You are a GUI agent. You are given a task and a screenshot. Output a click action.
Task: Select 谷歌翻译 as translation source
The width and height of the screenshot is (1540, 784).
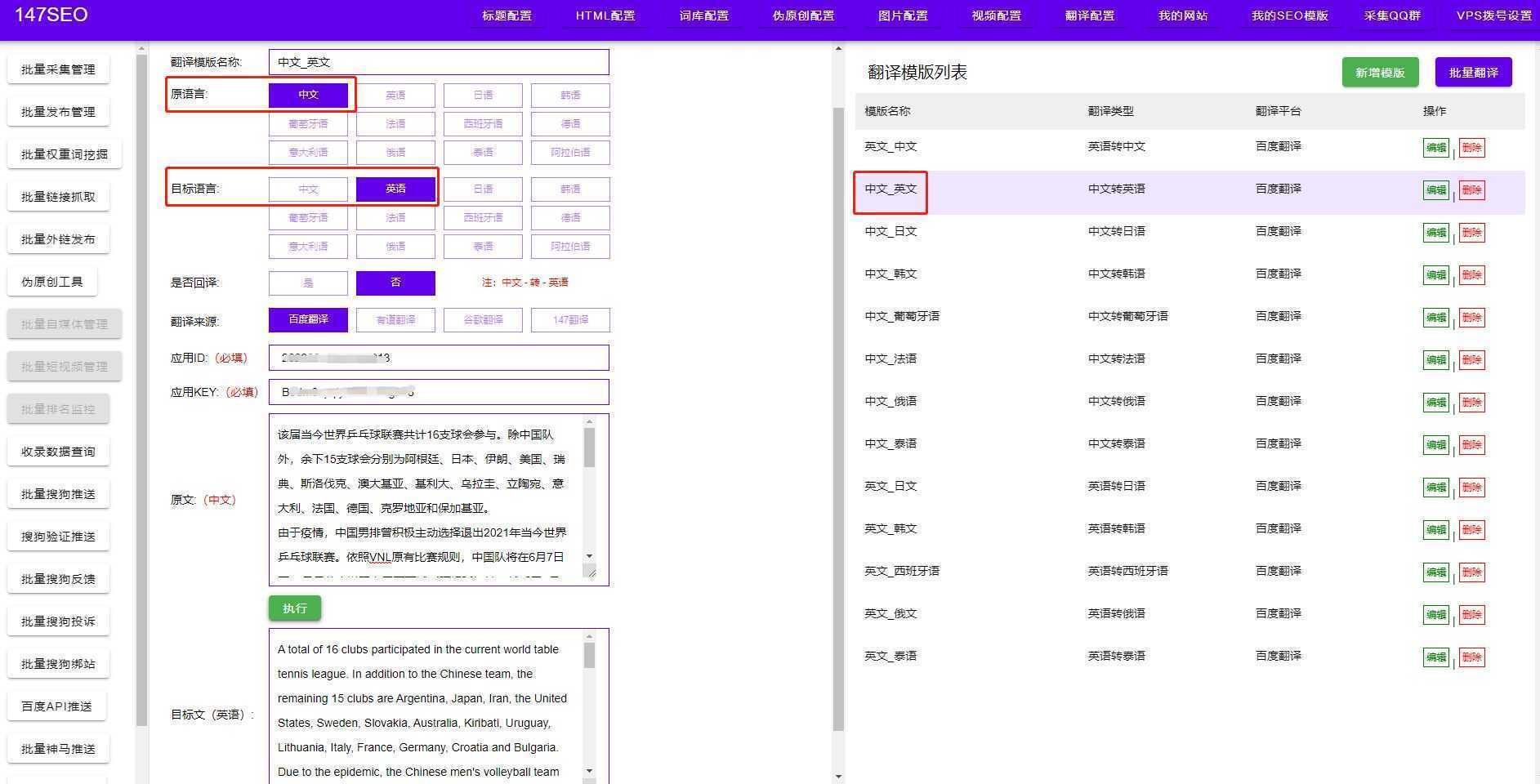483,320
